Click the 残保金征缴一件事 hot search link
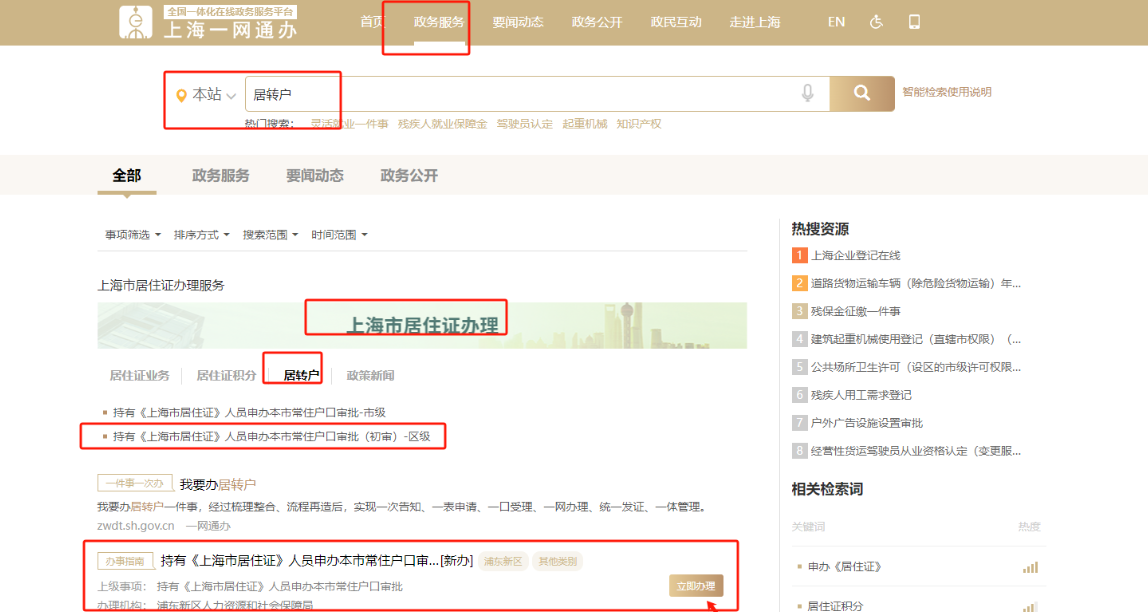 [855, 311]
